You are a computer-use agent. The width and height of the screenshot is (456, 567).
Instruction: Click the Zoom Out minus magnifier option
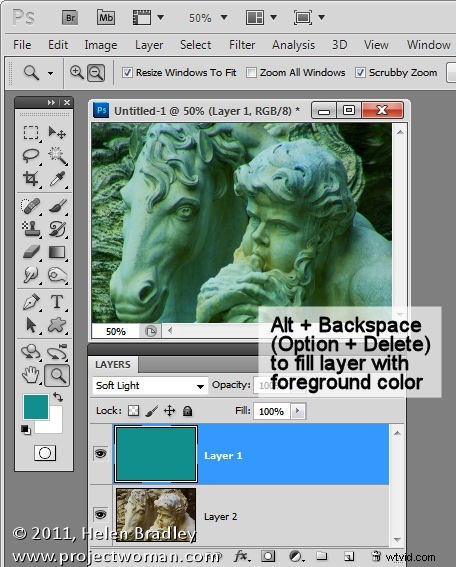pyautogui.click(x=96, y=73)
